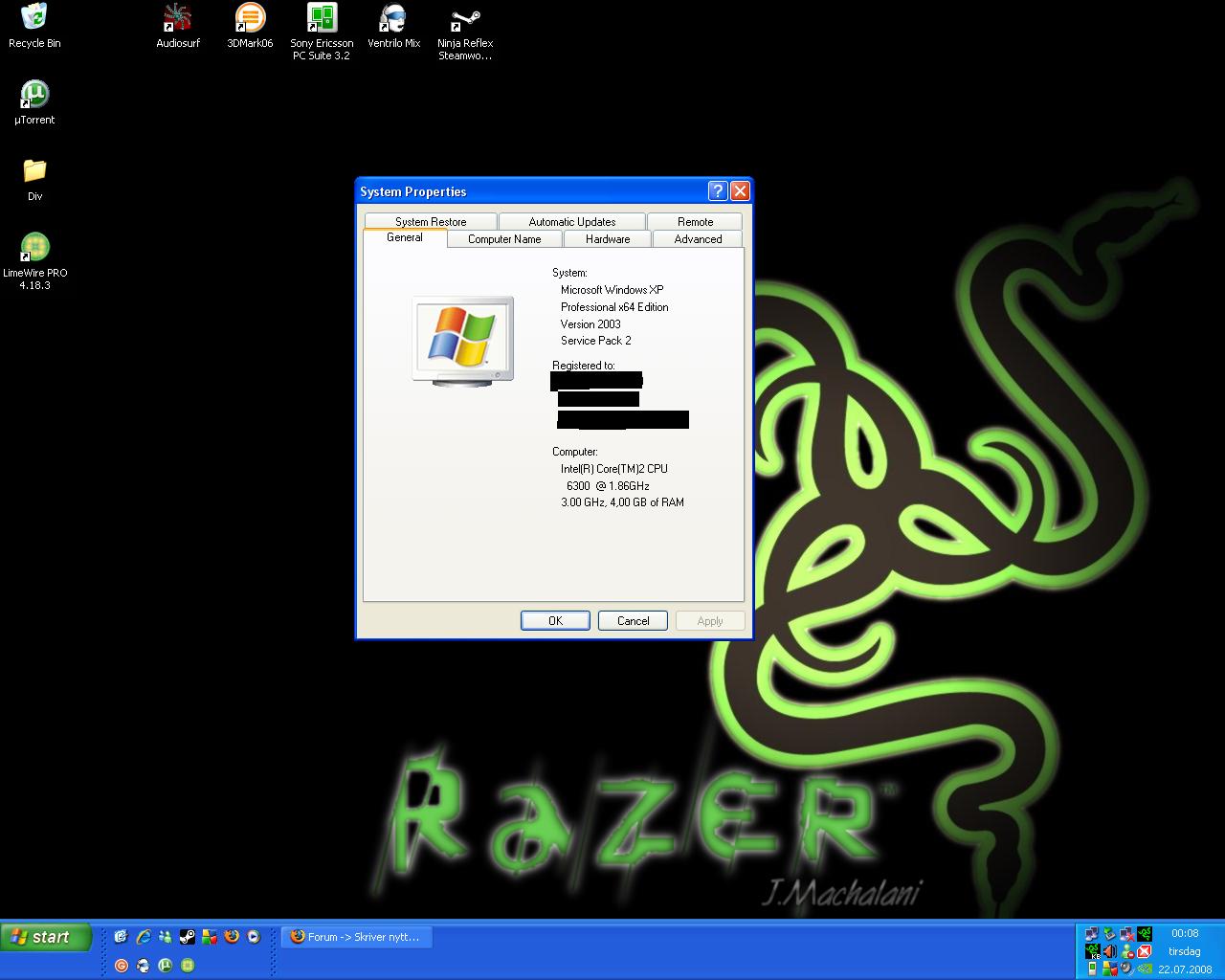Launch LimeWire from quick launch bar

[188, 966]
